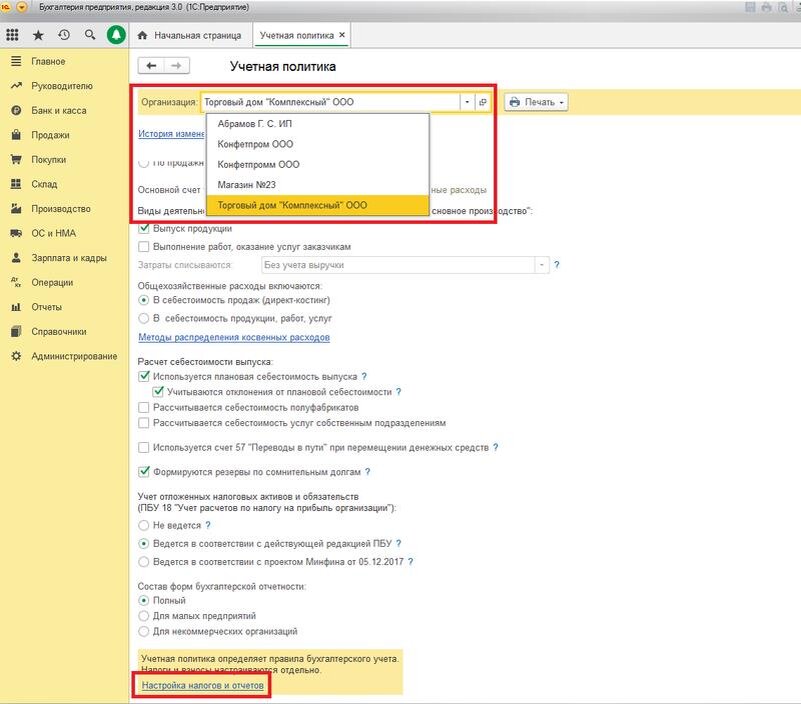
Task: Click the Руководителю chart icon
Action: tap(16, 86)
